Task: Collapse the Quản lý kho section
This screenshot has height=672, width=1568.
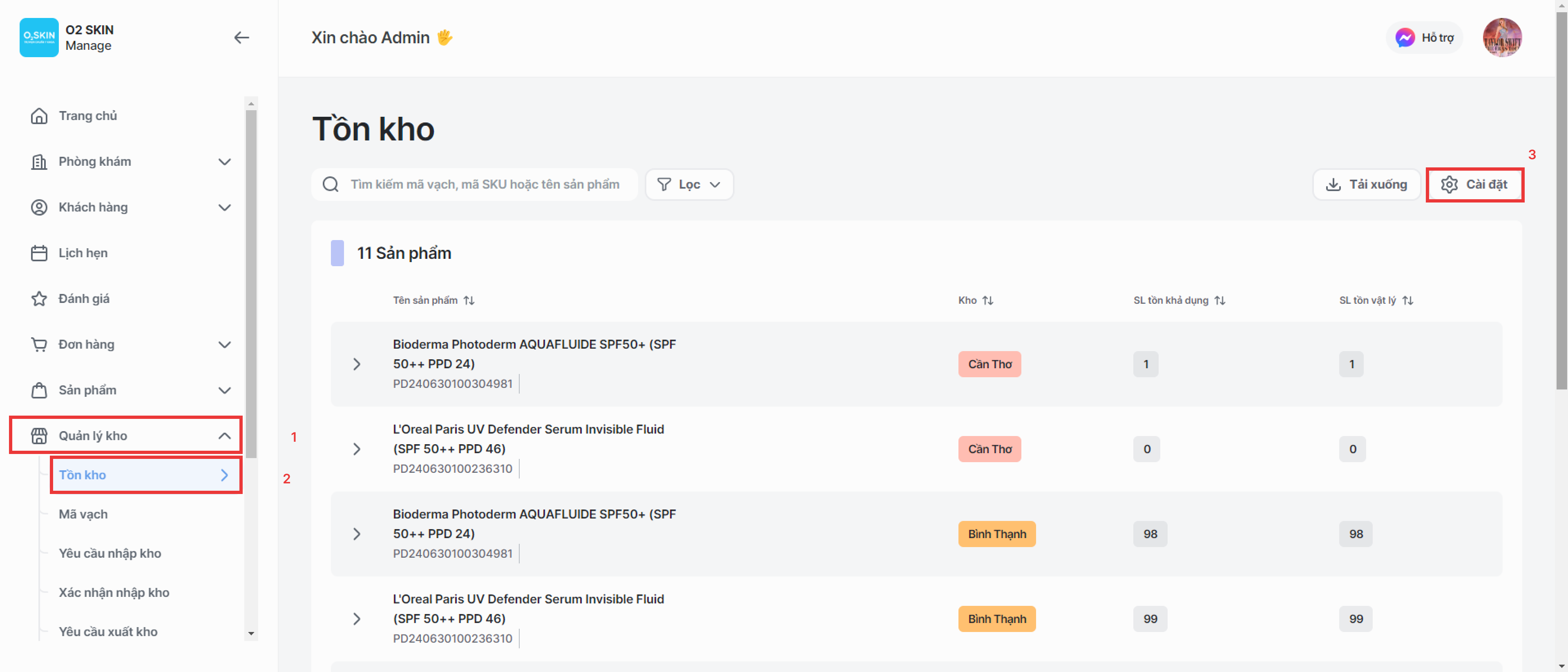Action: click(x=224, y=436)
